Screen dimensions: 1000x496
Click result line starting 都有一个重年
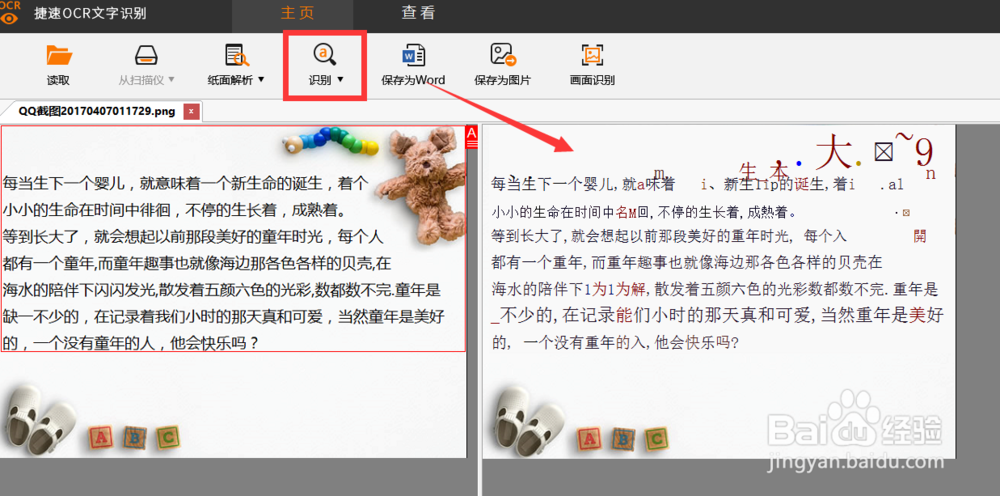pyautogui.click(x=687, y=262)
